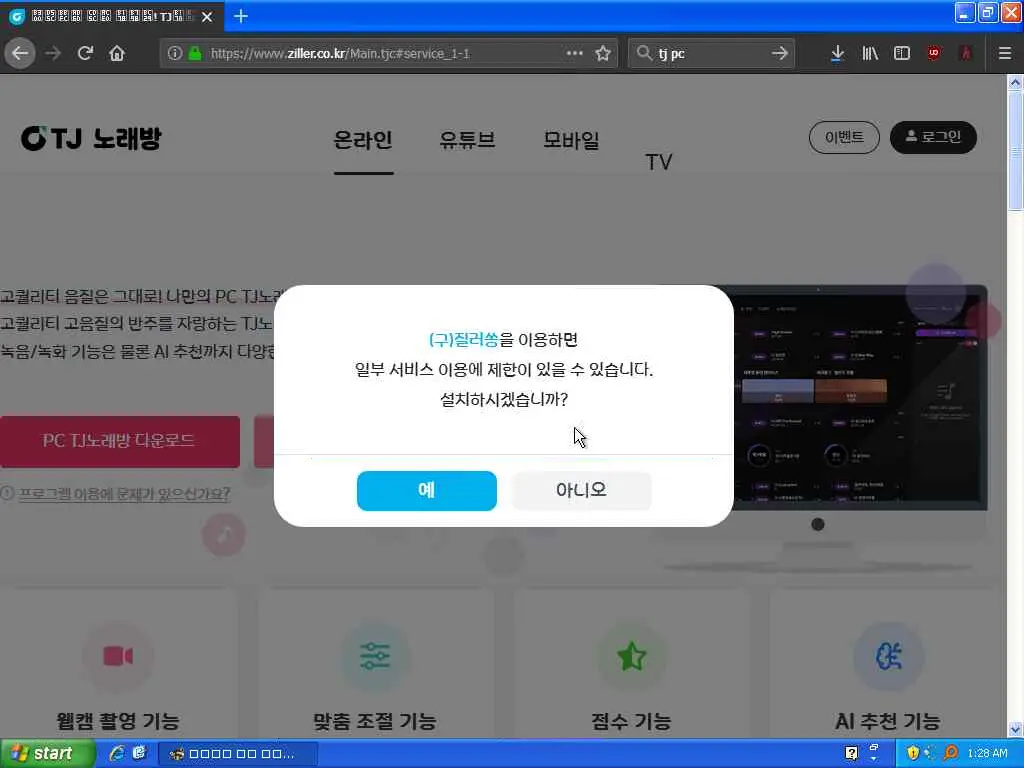The width and height of the screenshot is (1024, 768).
Task: Click the taskbar help question icon
Action: point(851,754)
